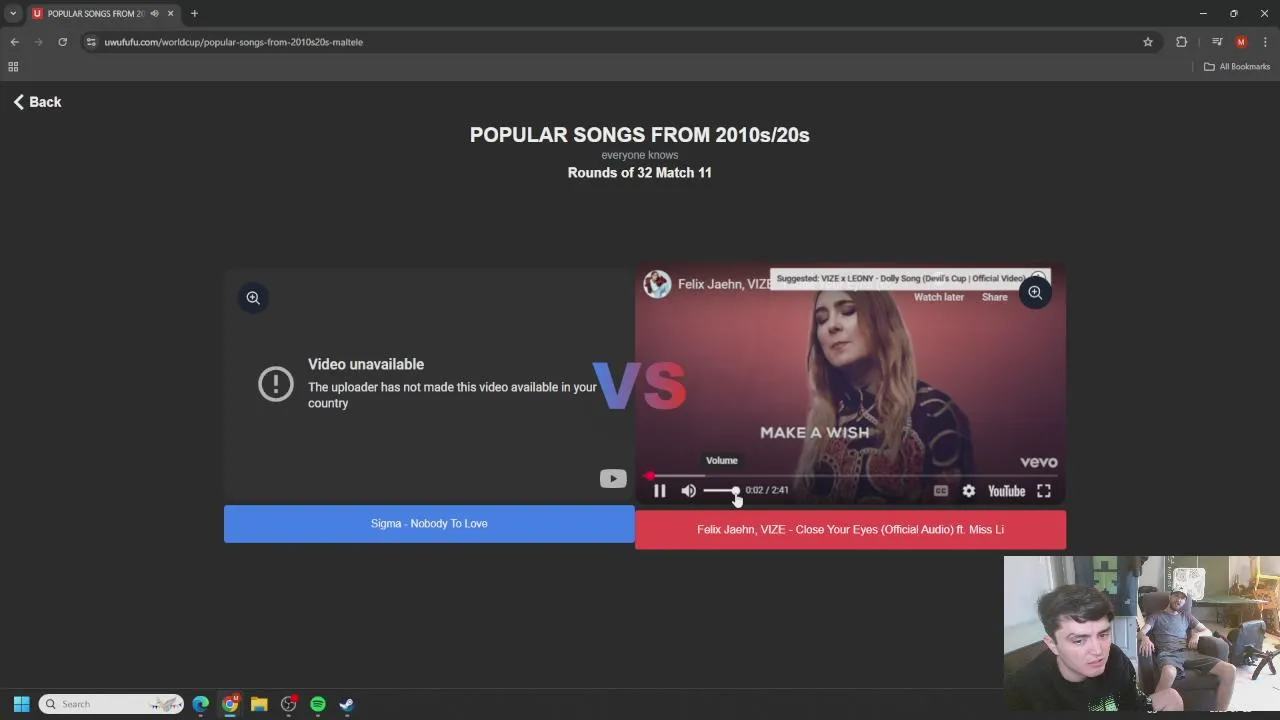Mute the video with the speaker icon
The image size is (1280, 720).
pyautogui.click(x=688, y=491)
